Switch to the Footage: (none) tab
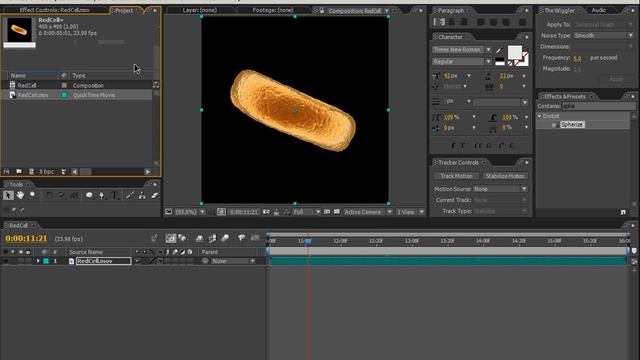This screenshot has width=640, height=360. pos(273,10)
